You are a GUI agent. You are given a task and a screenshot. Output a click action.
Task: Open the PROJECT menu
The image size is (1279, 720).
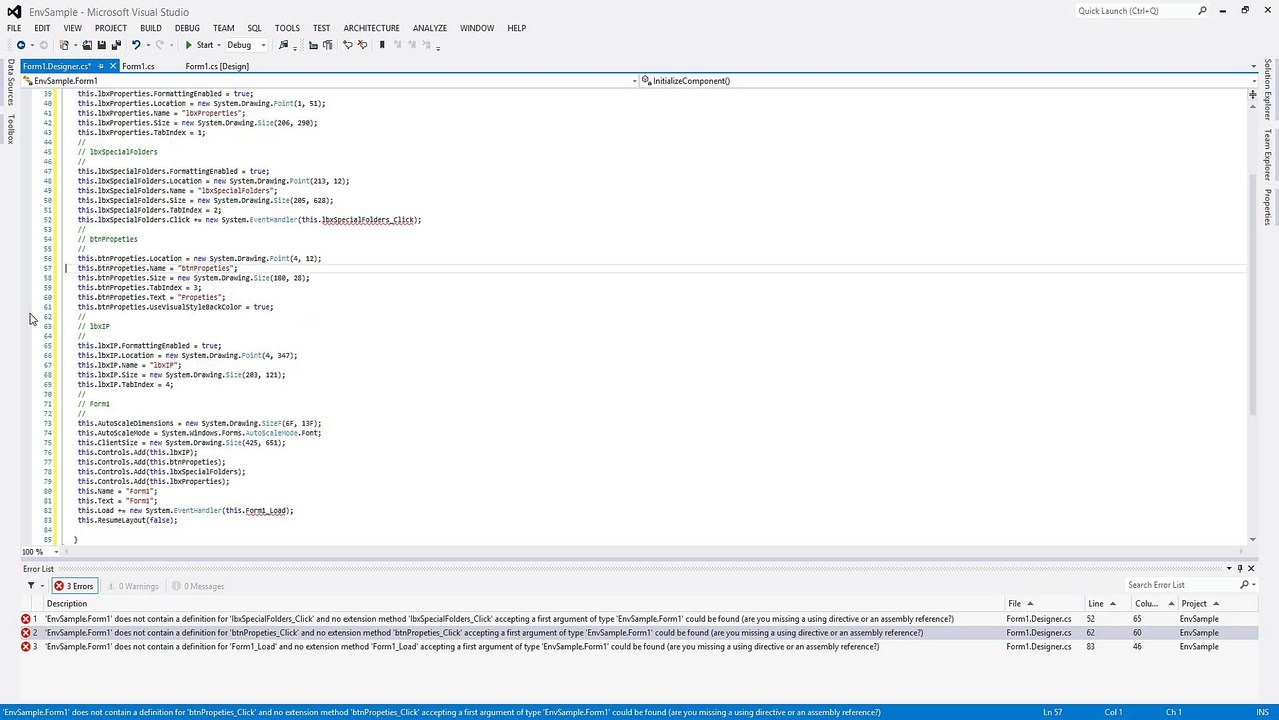coord(110,28)
